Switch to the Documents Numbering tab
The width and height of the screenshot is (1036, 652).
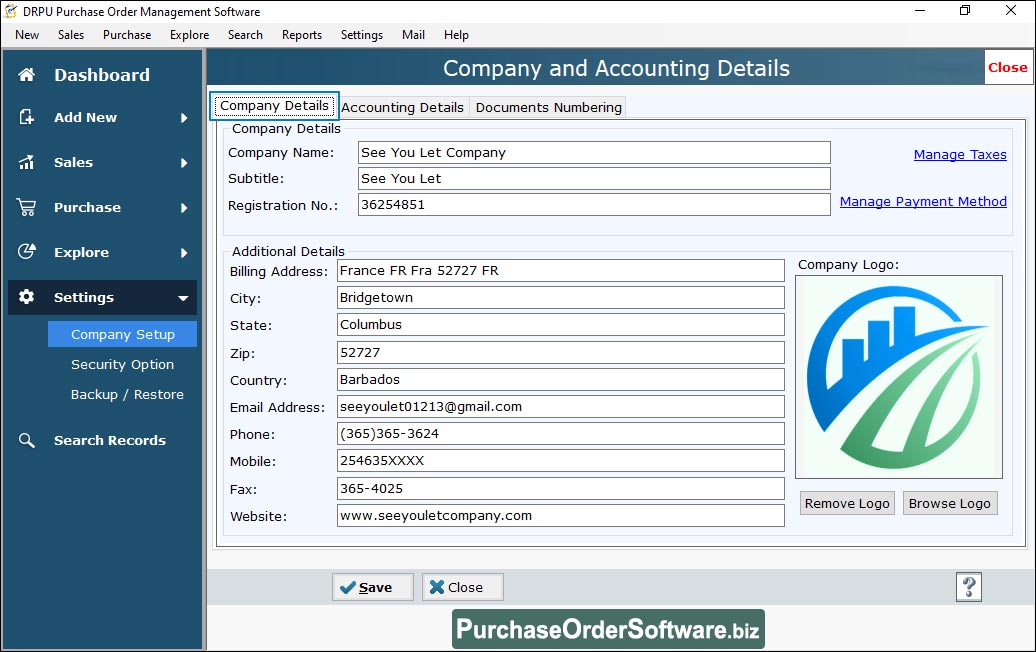(548, 107)
